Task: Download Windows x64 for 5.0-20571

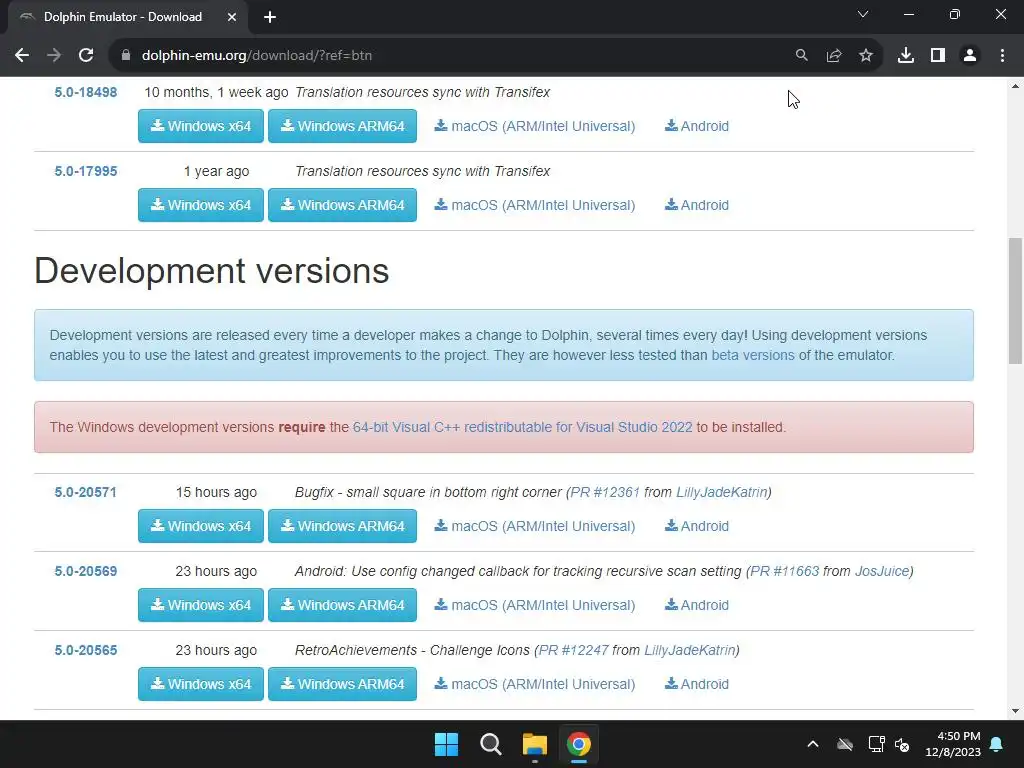Action: [x=201, y=526]
